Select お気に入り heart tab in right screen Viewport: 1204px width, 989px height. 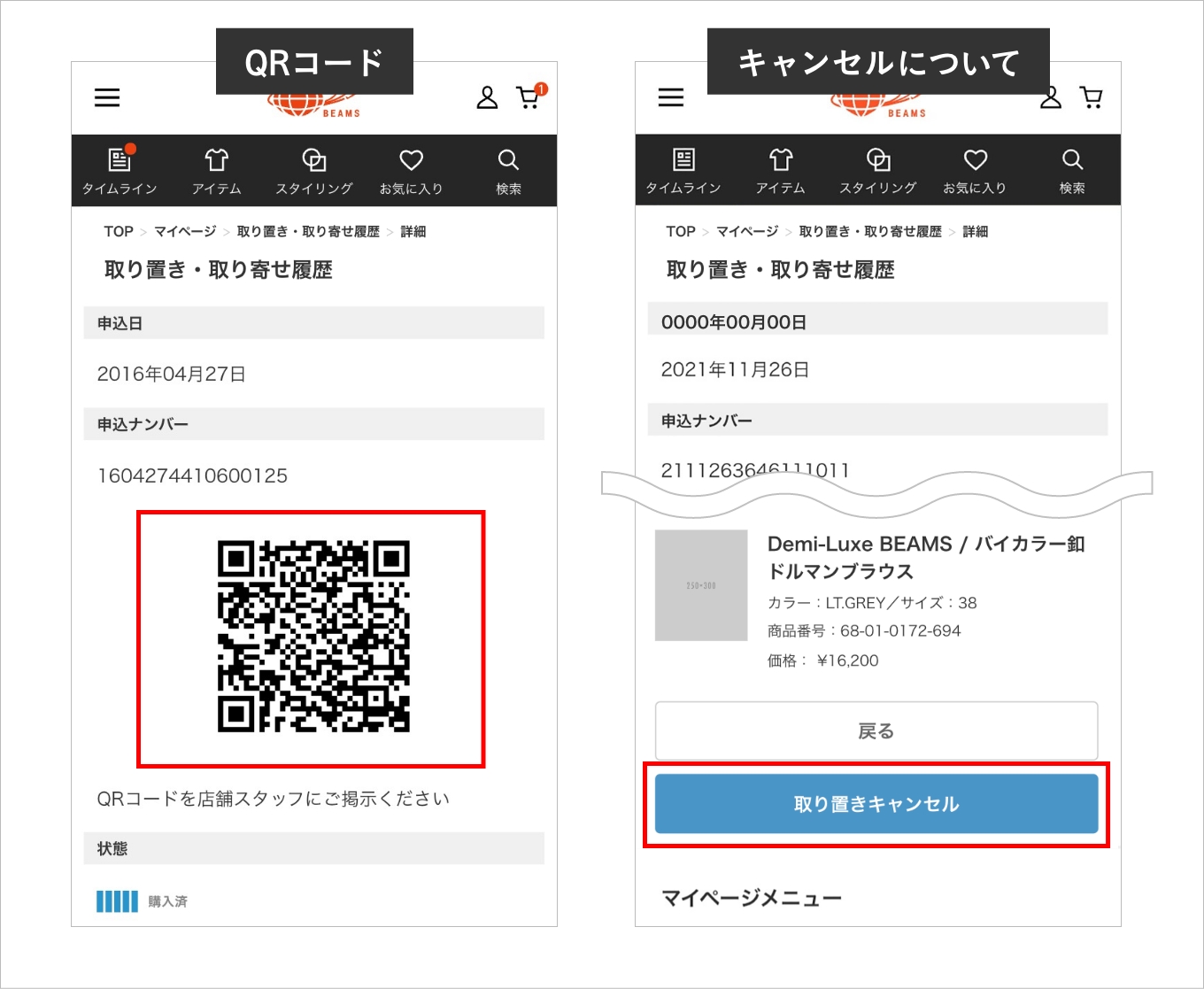point(975,170)
